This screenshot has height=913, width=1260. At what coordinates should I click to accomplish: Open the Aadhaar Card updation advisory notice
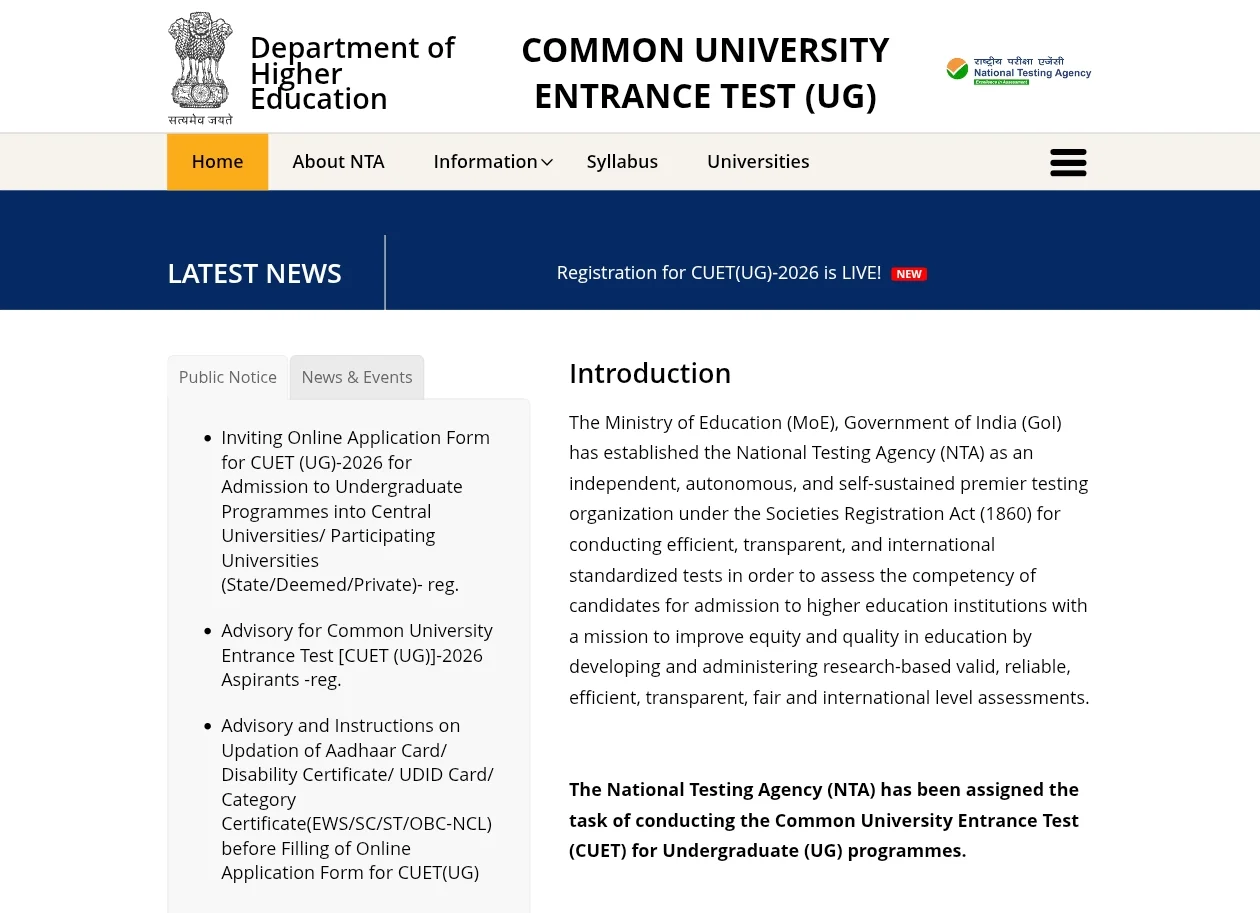(x=356, y=799)
